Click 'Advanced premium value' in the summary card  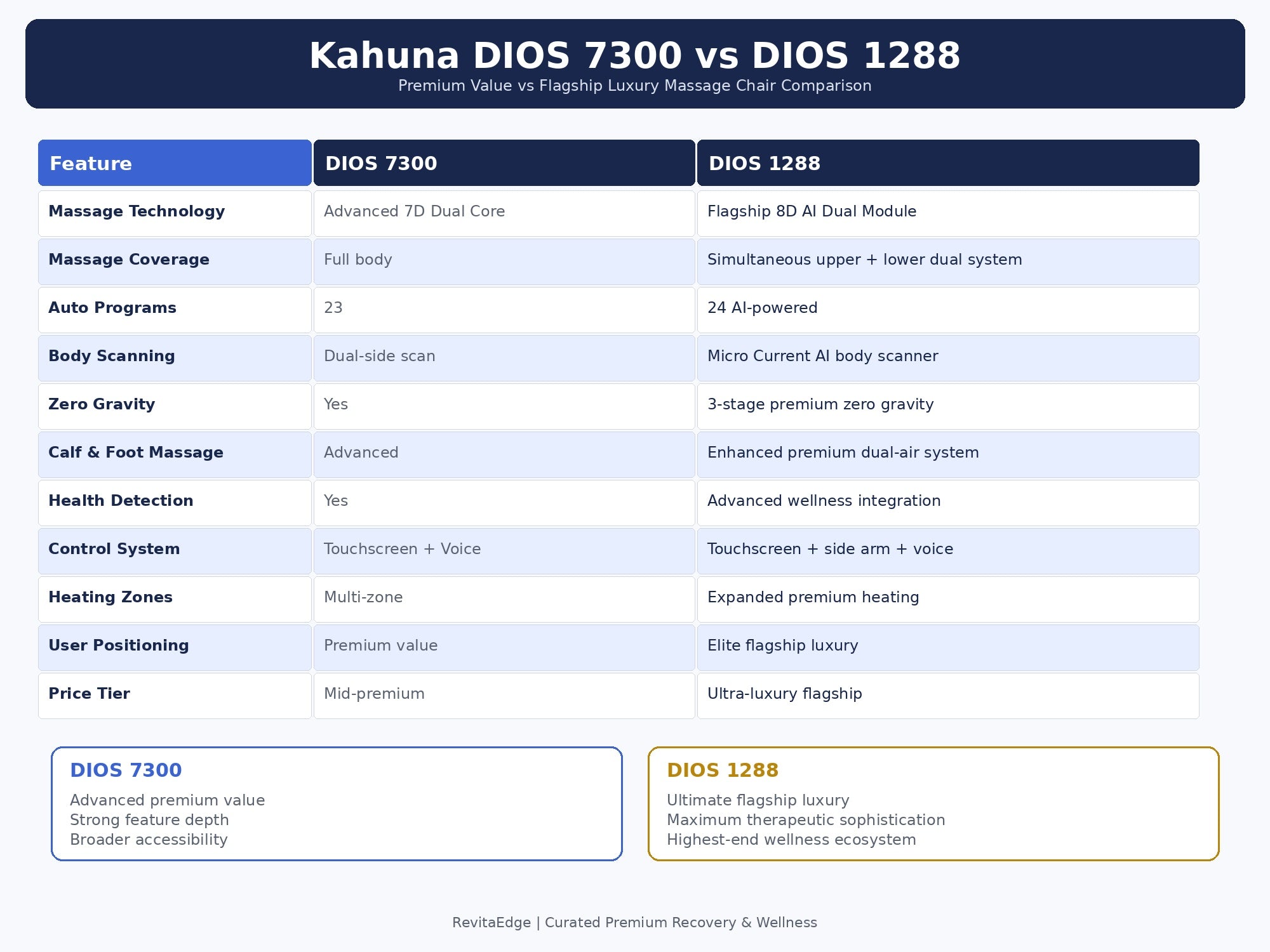[168, 800]
